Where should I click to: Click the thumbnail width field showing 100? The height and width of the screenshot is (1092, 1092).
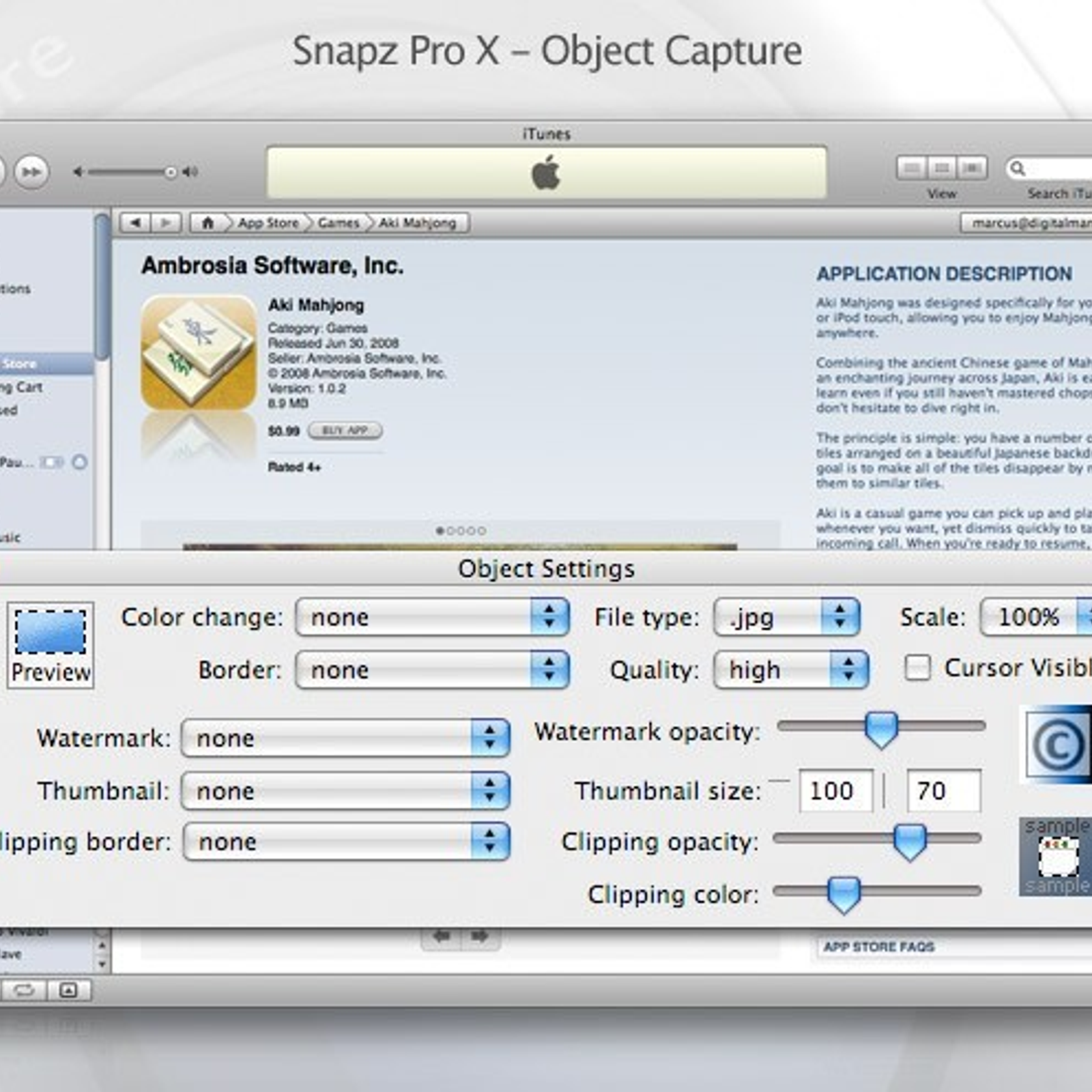(836, 790)
